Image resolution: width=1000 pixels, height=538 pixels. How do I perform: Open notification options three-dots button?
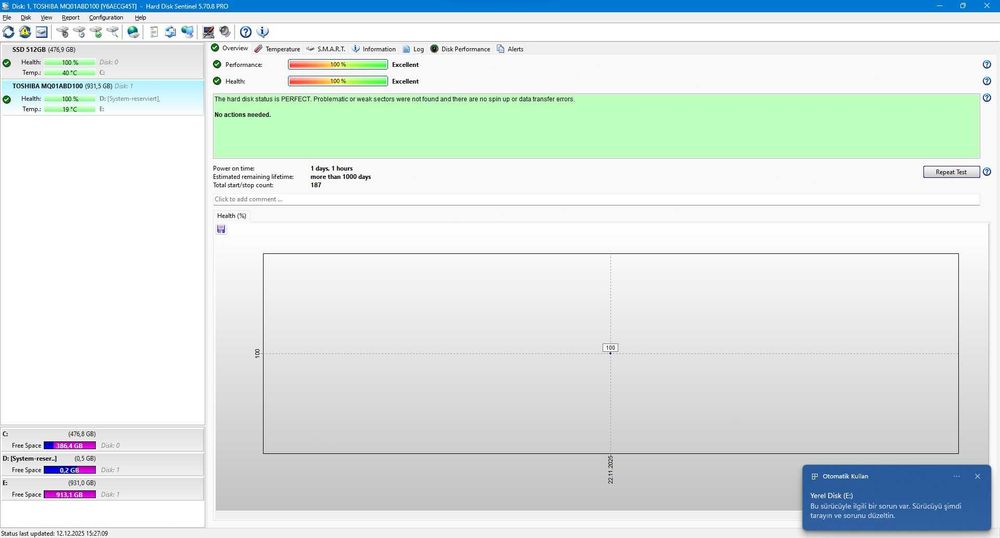point(957,476)
